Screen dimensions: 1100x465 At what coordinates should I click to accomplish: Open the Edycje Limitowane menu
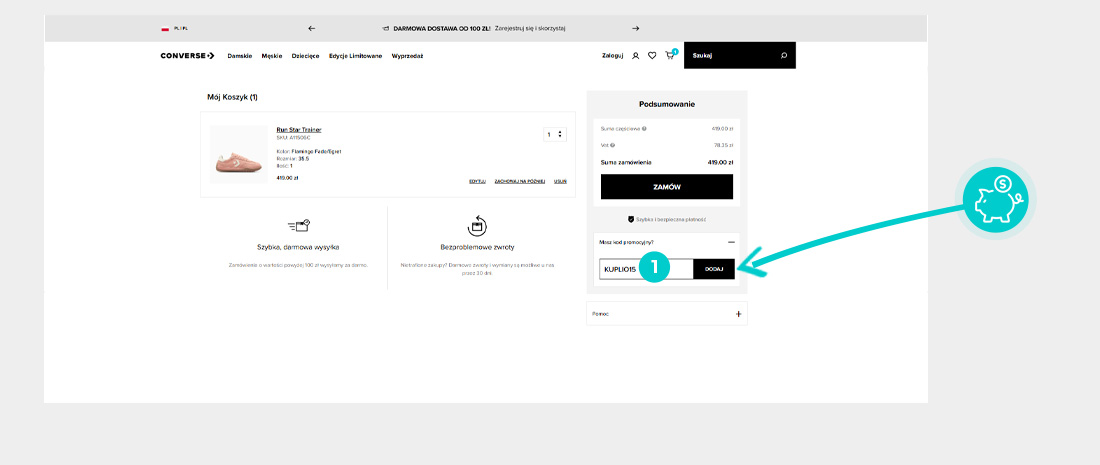356,56
